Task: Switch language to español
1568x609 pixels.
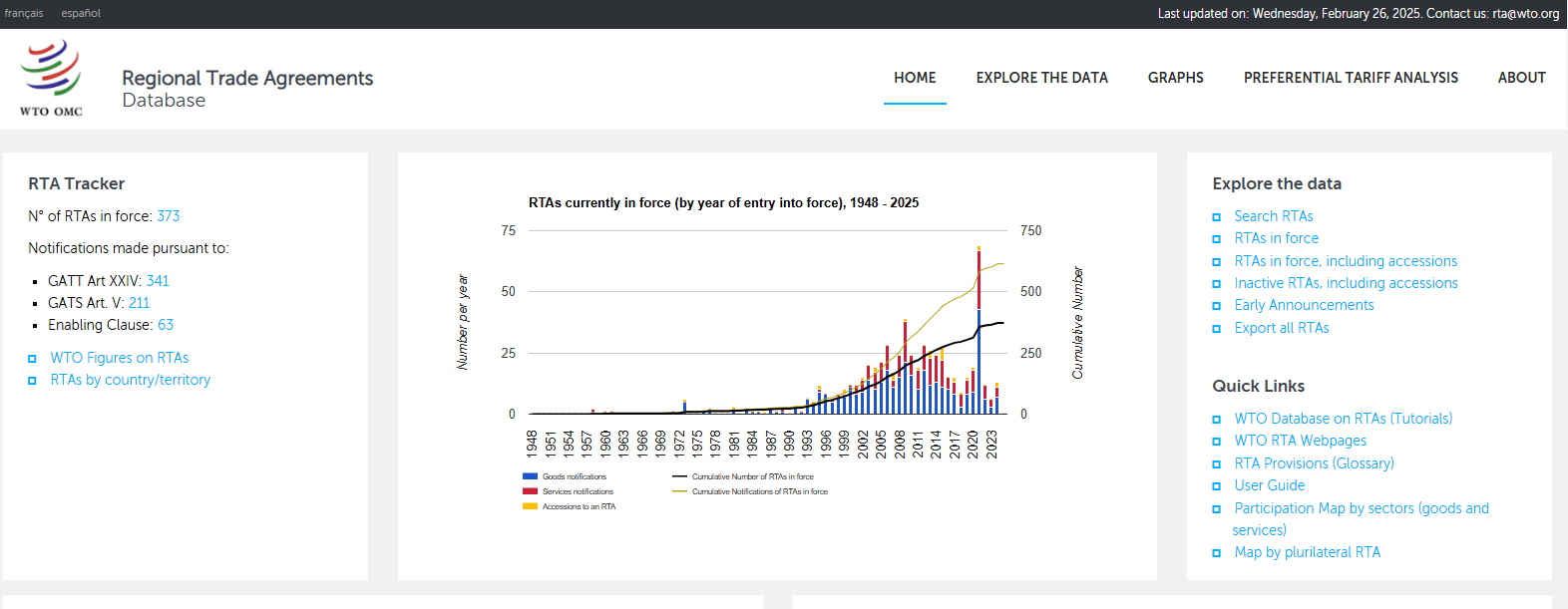Action: point(81,13)
